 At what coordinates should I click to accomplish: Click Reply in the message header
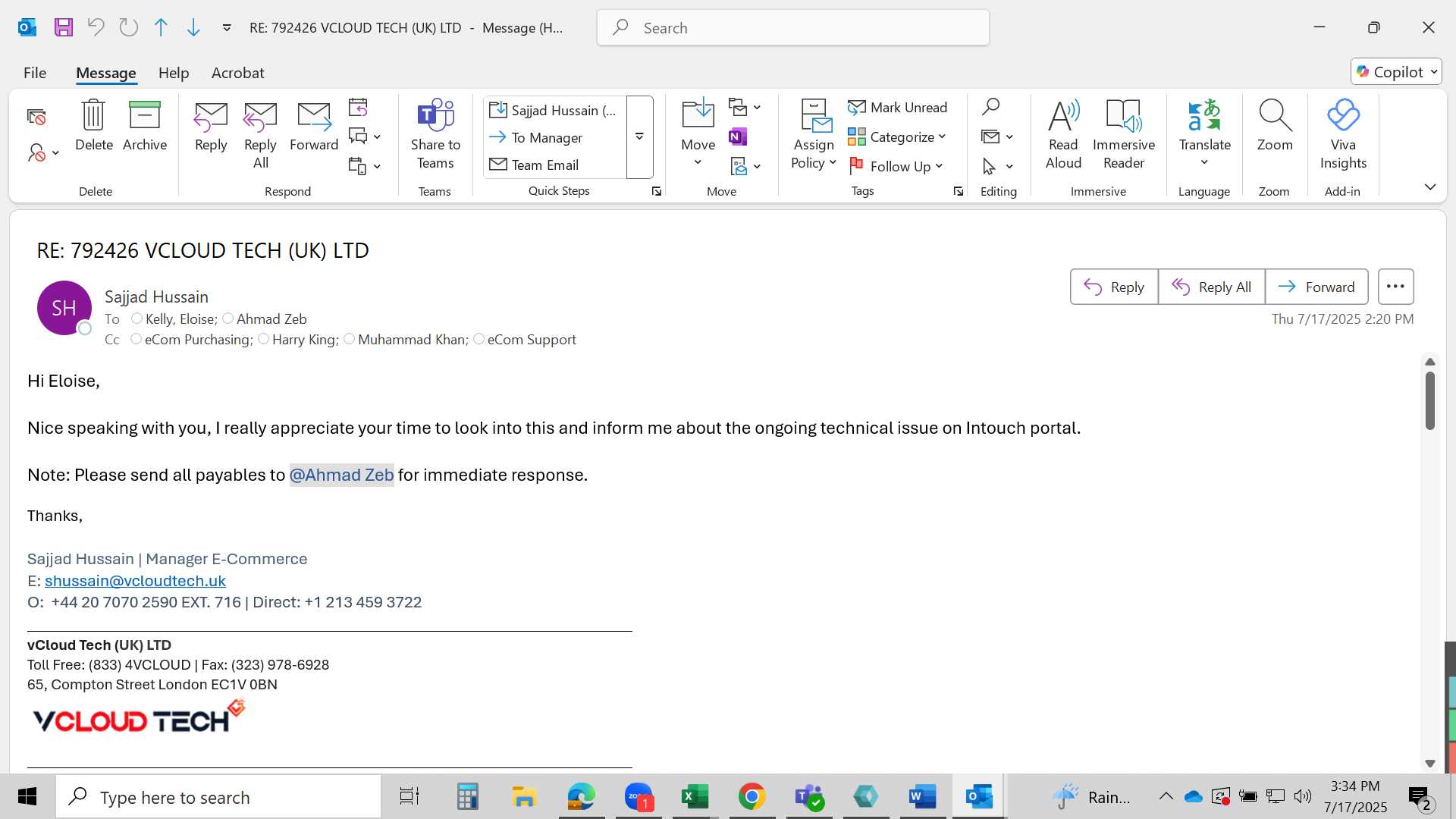coord(1114,287)
